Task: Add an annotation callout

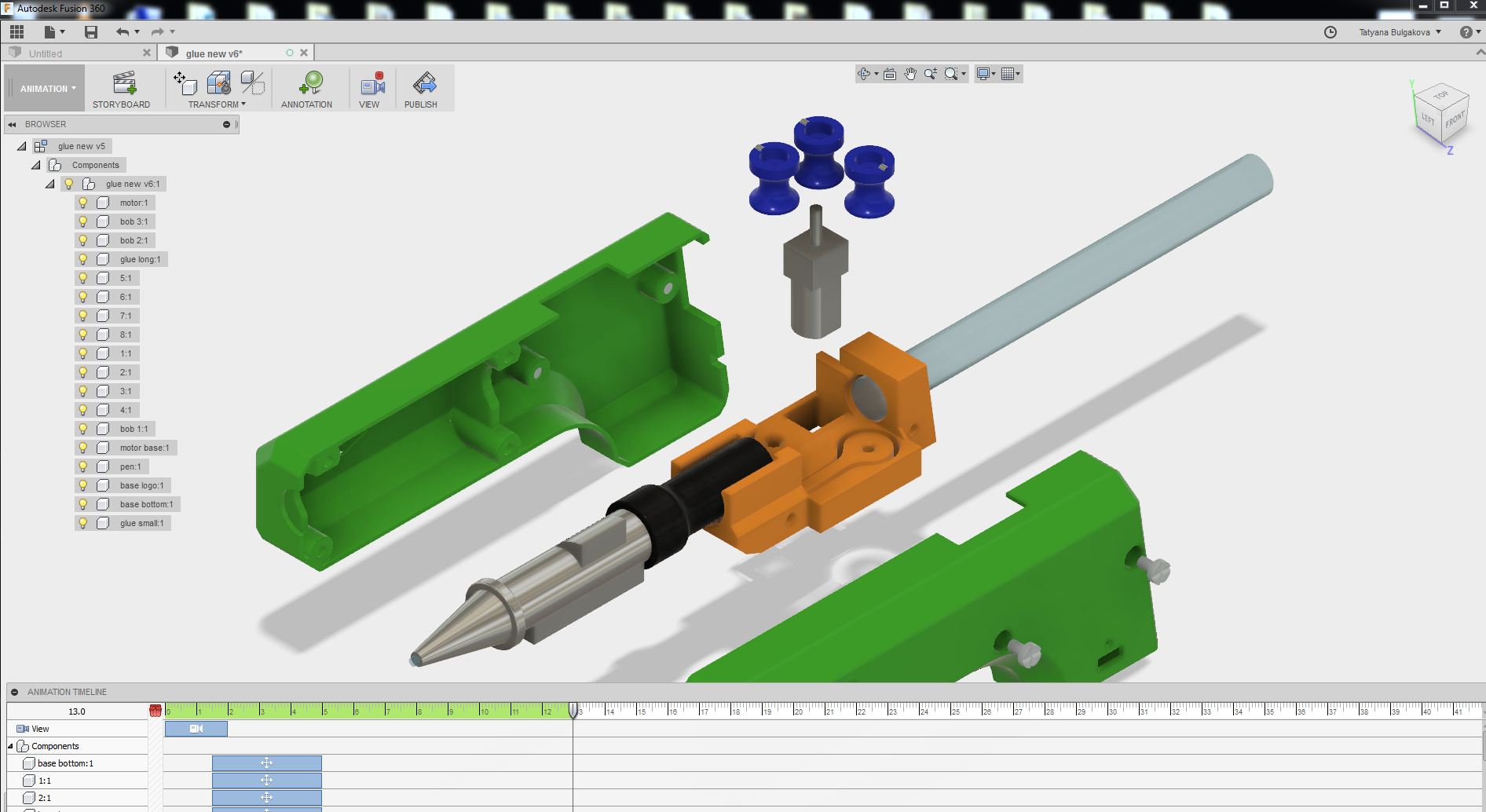Action: 310,83
